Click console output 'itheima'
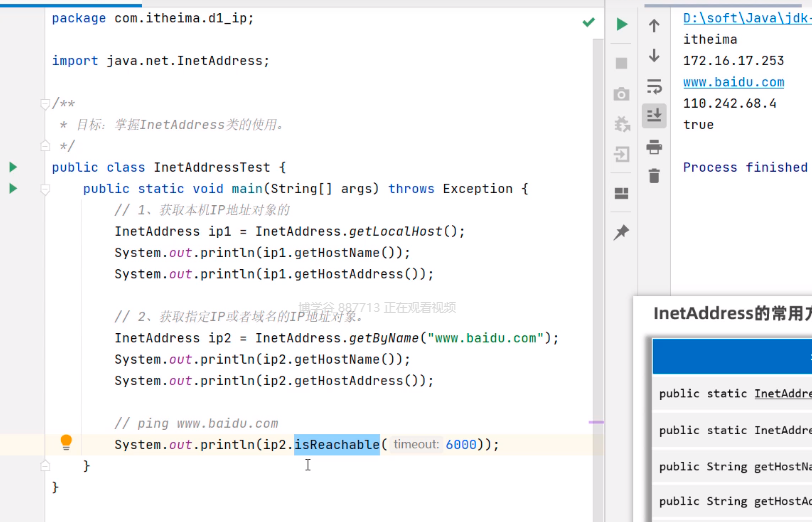 (x=710, y=39)
